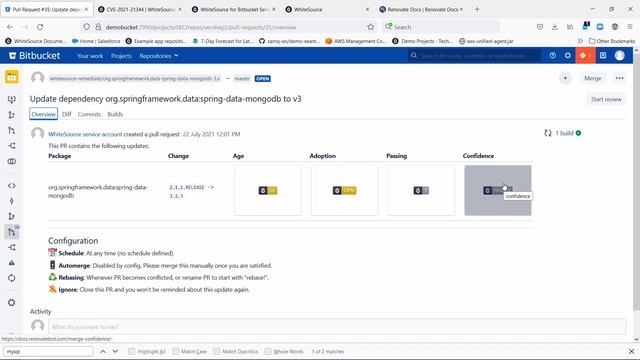Show more bookmarks chevron

point(580,41)
